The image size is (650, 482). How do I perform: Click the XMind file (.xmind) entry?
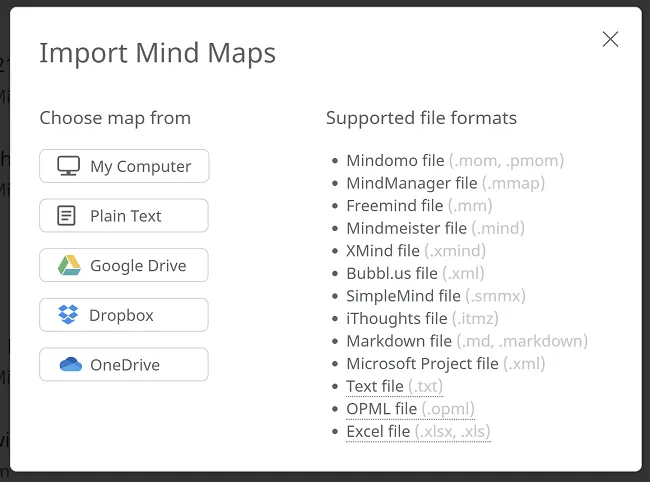(415, 251)
